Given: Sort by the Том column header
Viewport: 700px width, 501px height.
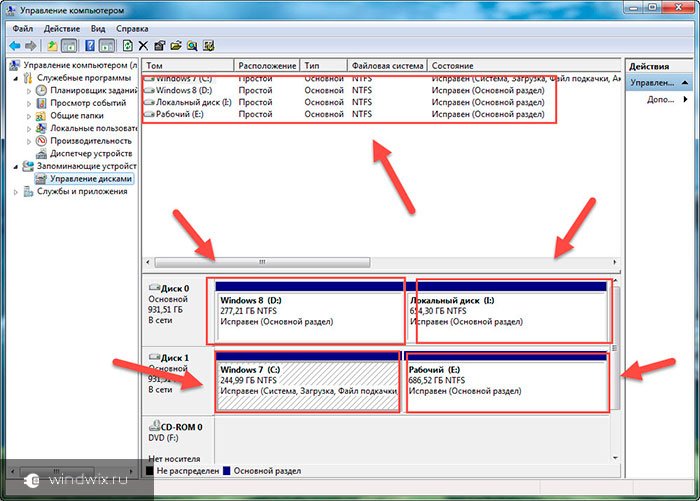Looking at the screenshot, I should pyautogui.click(x=188, y=66).
